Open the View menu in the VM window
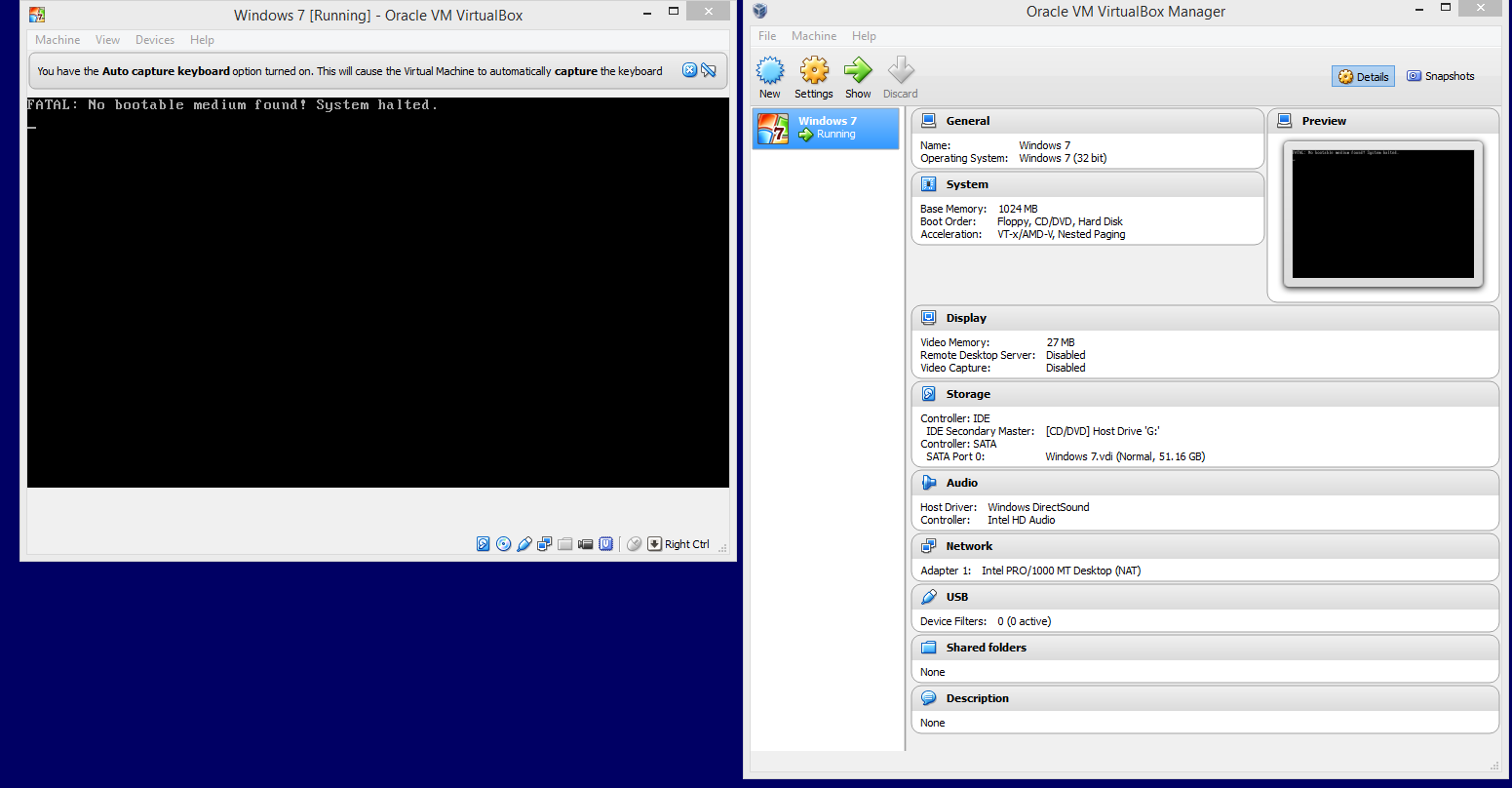The width and height of the screenshot is (1512, 788). [107, 40]
